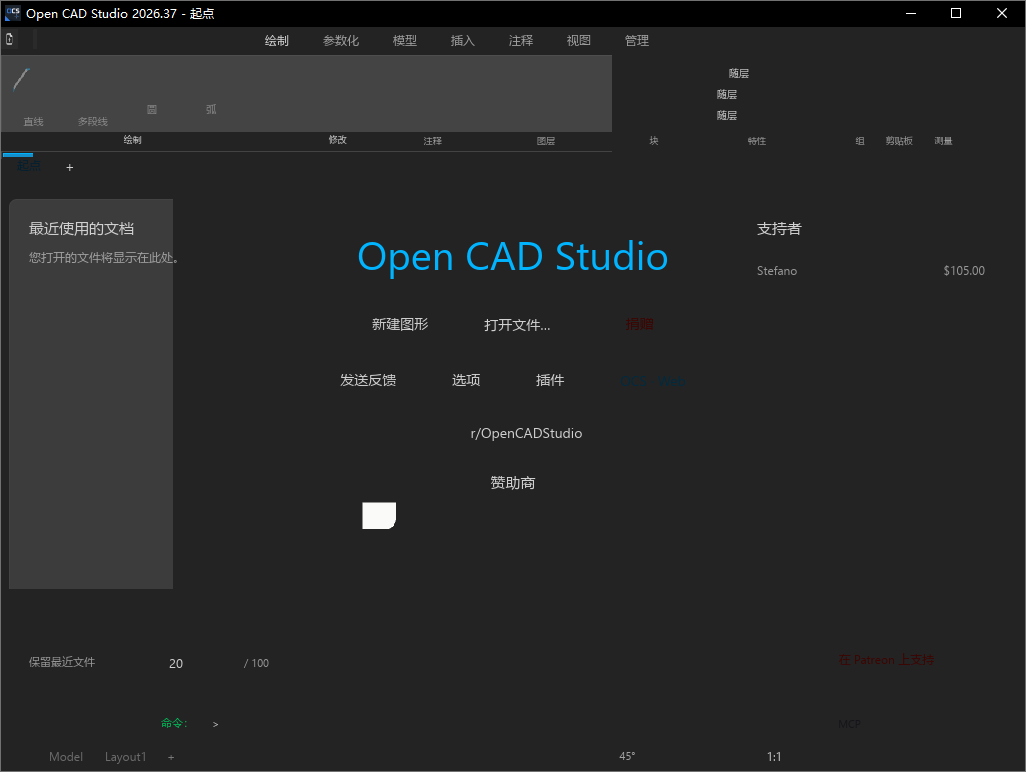Open the 视图 ribbon tab
The height and width of the screenshot is (772, 1026).
point(578,41)
